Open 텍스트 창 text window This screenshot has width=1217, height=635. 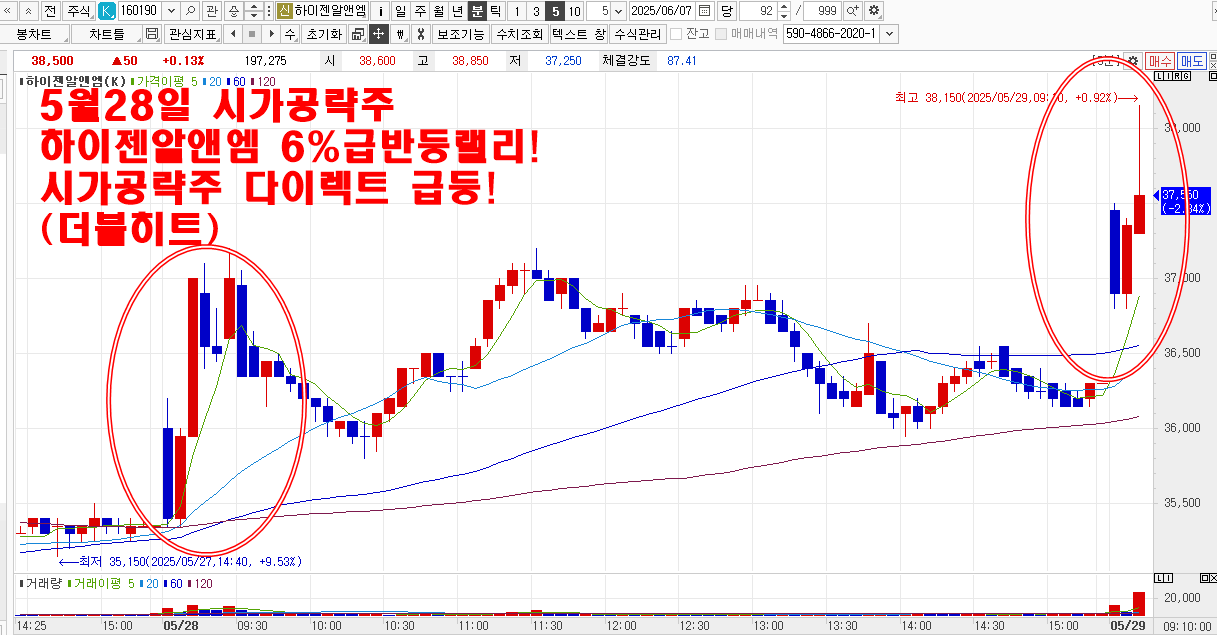(x=579, y=33)
